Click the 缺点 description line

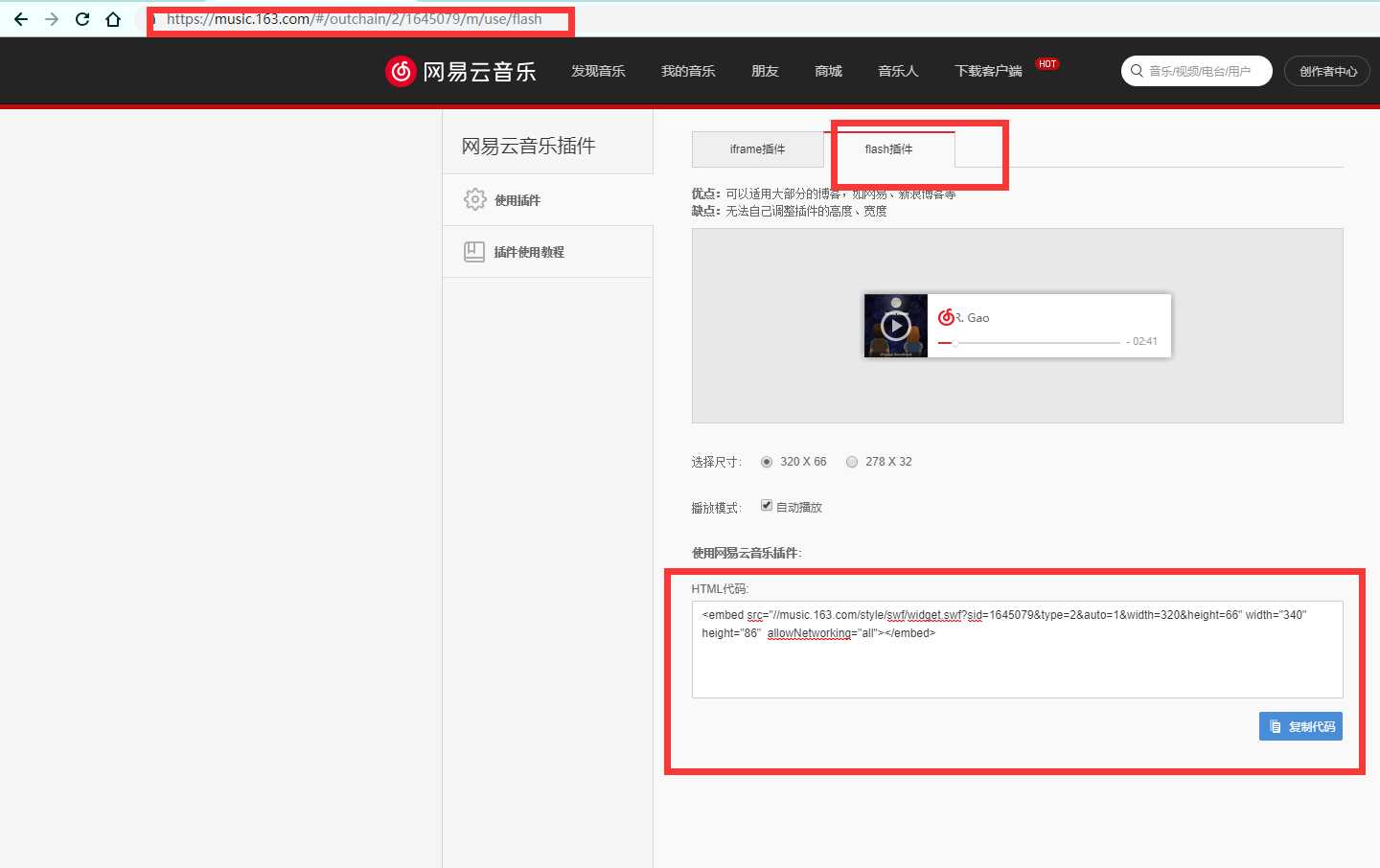click(x=789, y=211)
